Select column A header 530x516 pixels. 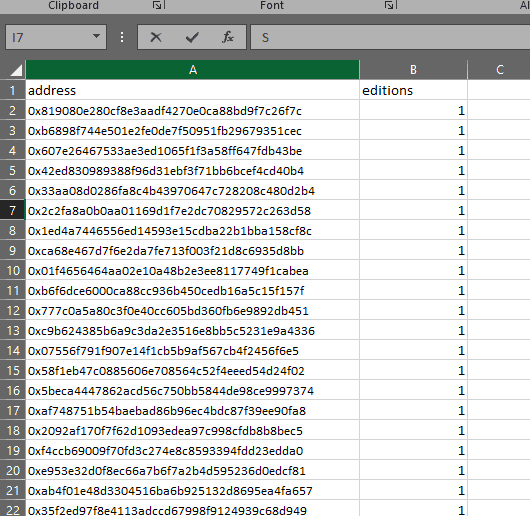pos(193,70)
